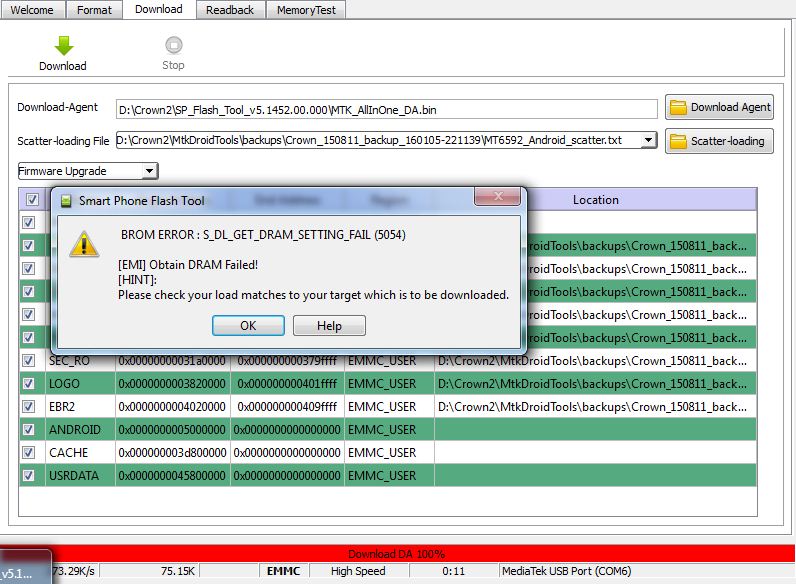The width and height of the screenshot is (796, 584).
Task: Expand the Scatter-loading File dropdown arrow
Action: pos(648,141)
